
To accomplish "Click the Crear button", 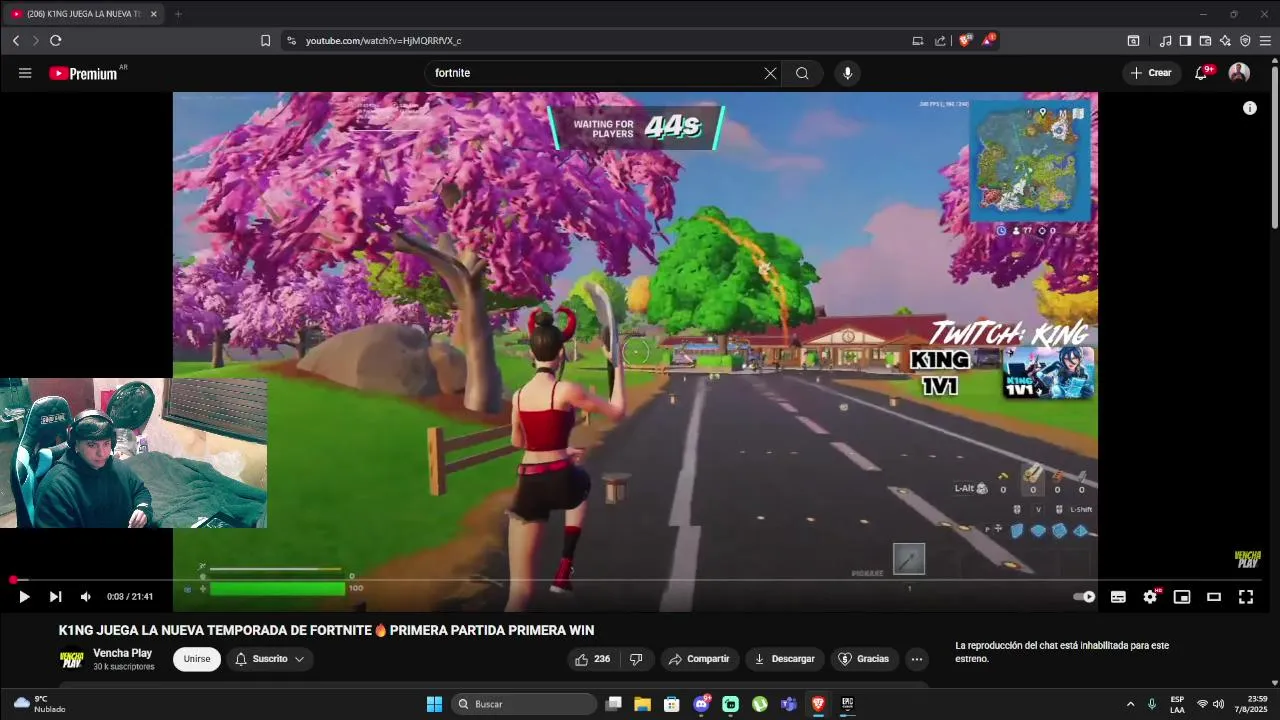I will (x=1151, y=73).
